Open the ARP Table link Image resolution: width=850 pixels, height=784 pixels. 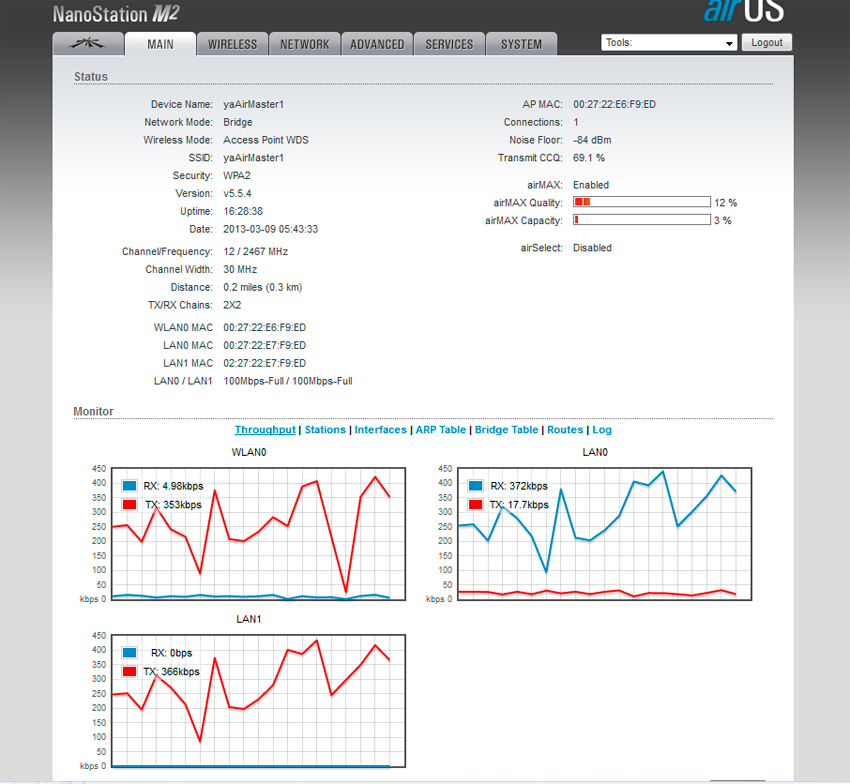coord(441,429)
